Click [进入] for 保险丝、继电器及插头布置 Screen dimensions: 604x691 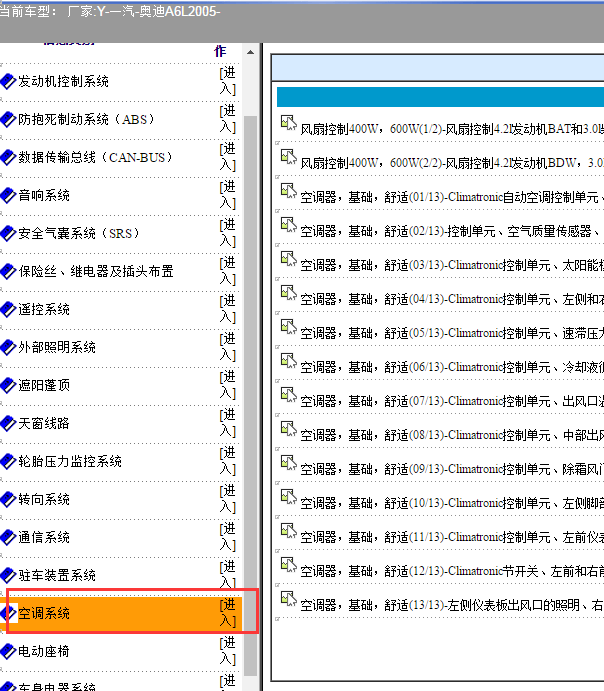pos(228,271)
